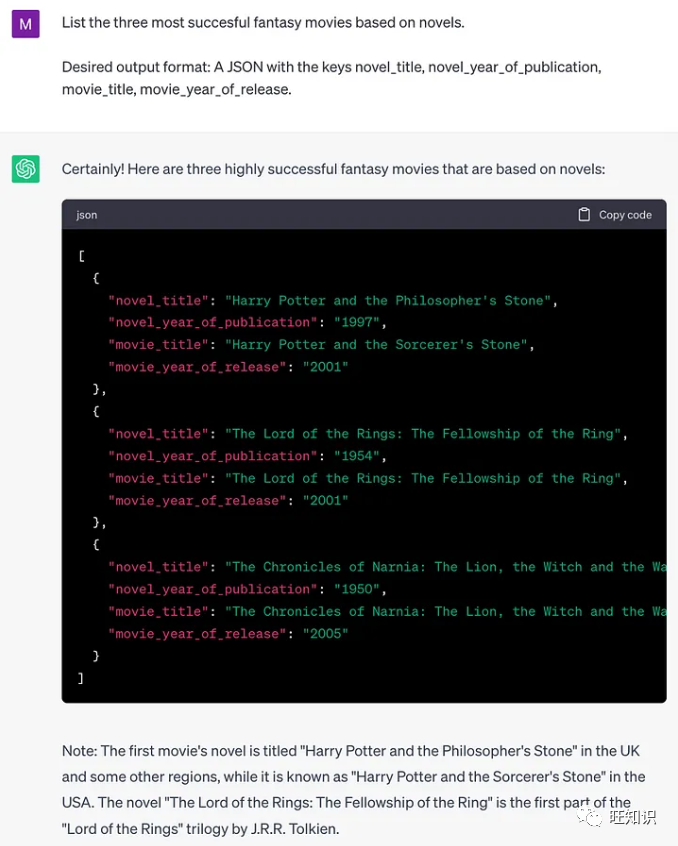Click the Chronicles of Narnia movie_title value
Image resolution: width=678 pixels, height=846 pixels.
446,612
